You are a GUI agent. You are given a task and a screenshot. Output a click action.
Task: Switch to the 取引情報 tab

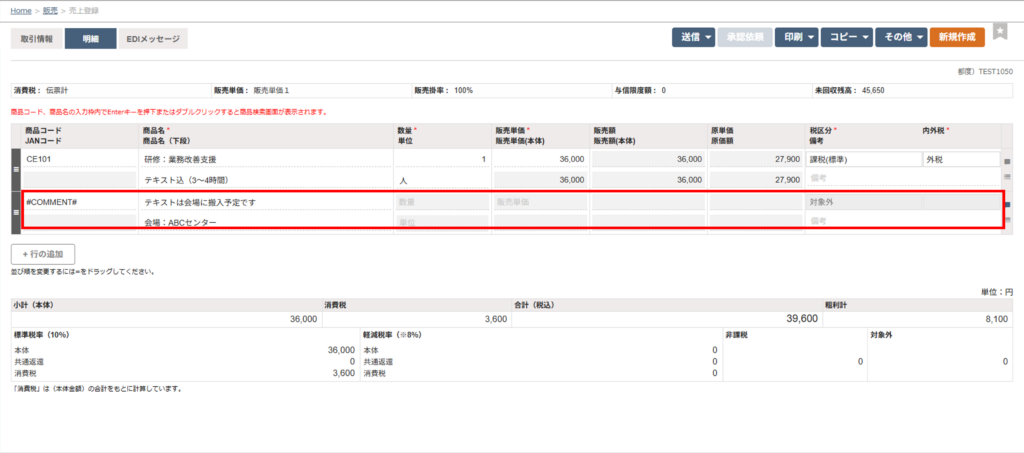pyautogui.click(x=37, y=39)
